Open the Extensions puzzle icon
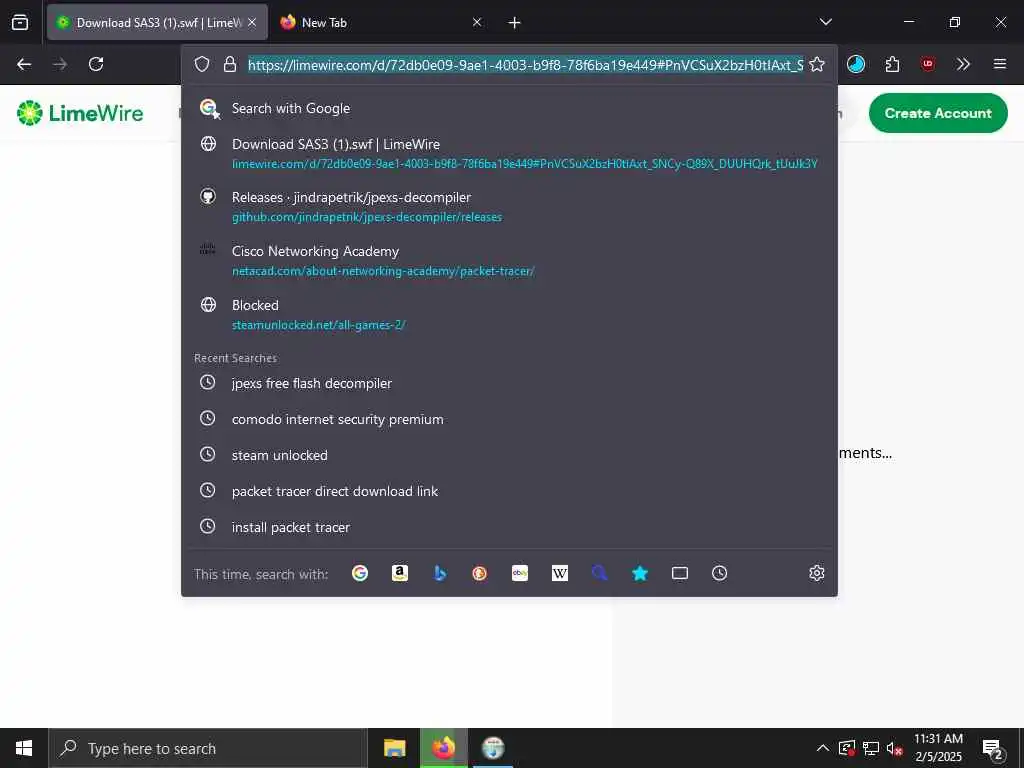This screenshot has width=1024, height=768. [892, 64]
